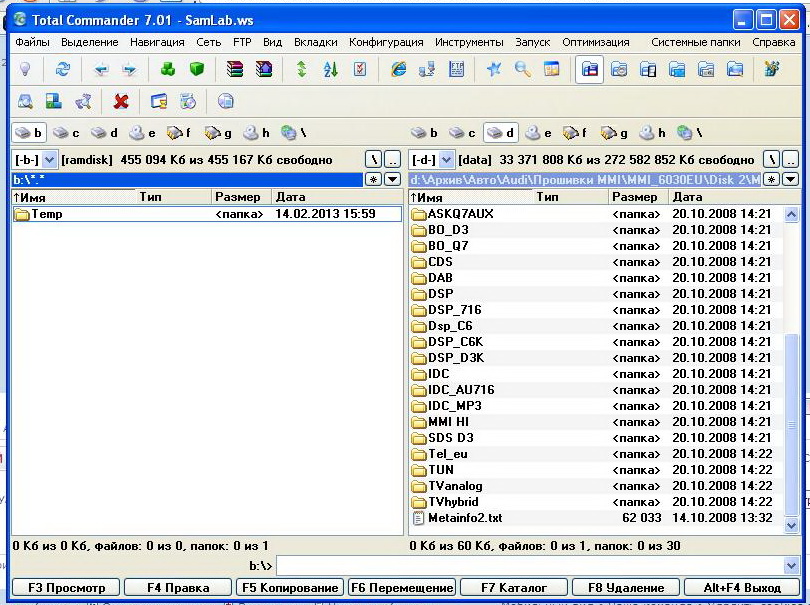Viewport: 810px width, 605px height.
Task: Open right panel favorites asterisk button
Action: [771, 180]
